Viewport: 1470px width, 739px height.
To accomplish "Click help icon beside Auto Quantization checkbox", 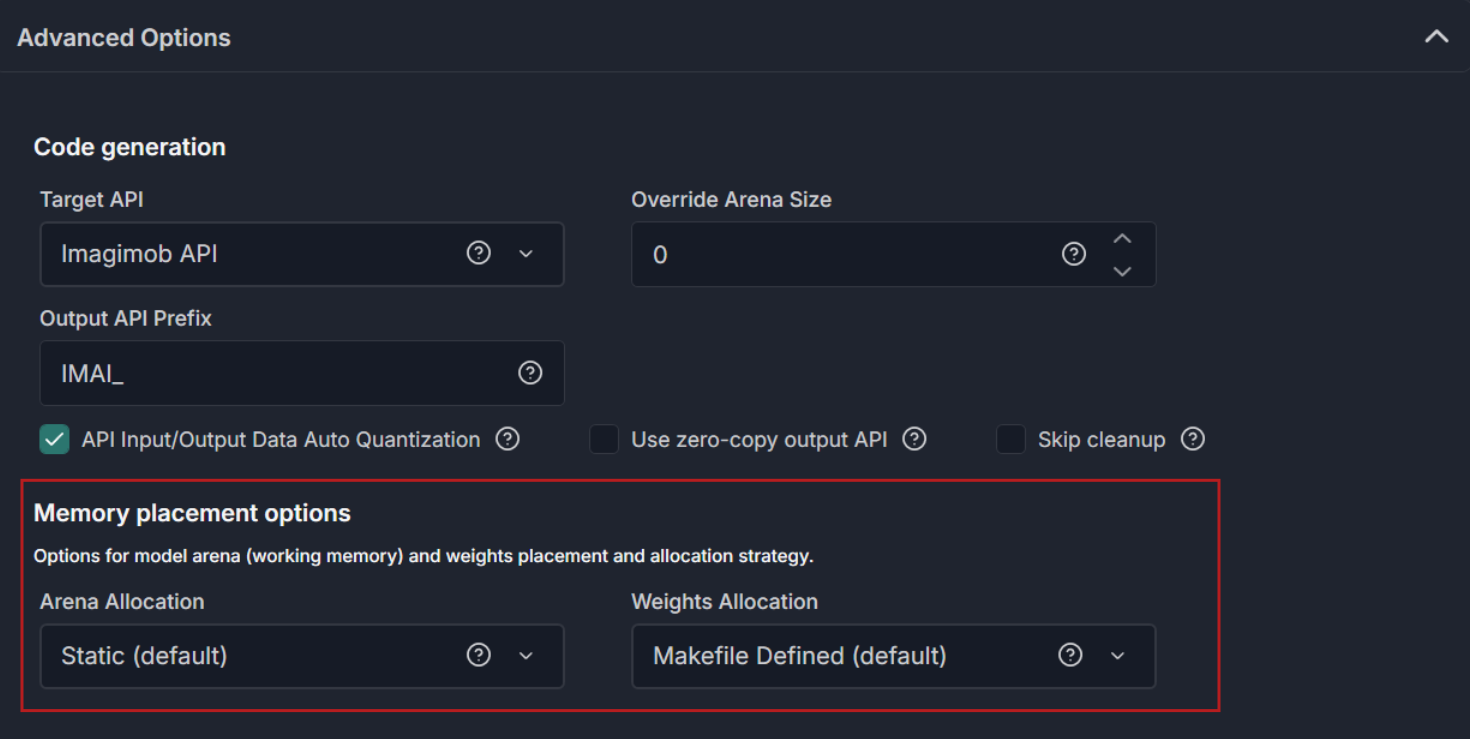I will pos(508,439).
